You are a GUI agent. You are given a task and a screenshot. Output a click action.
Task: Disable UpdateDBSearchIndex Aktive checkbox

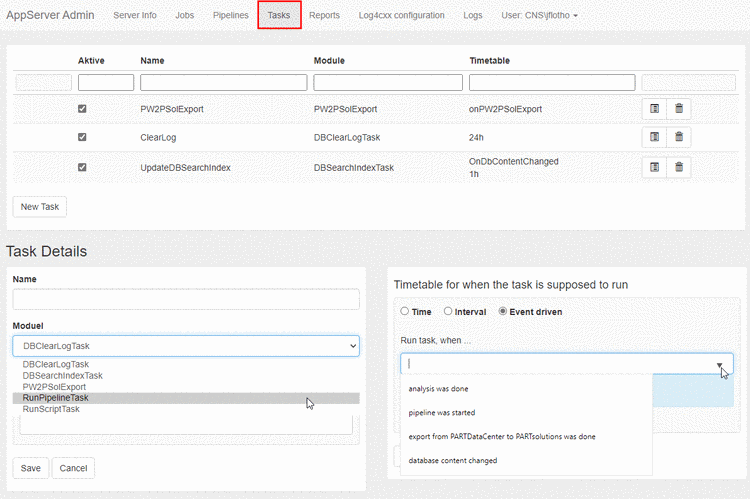click(x=82, y=167)
